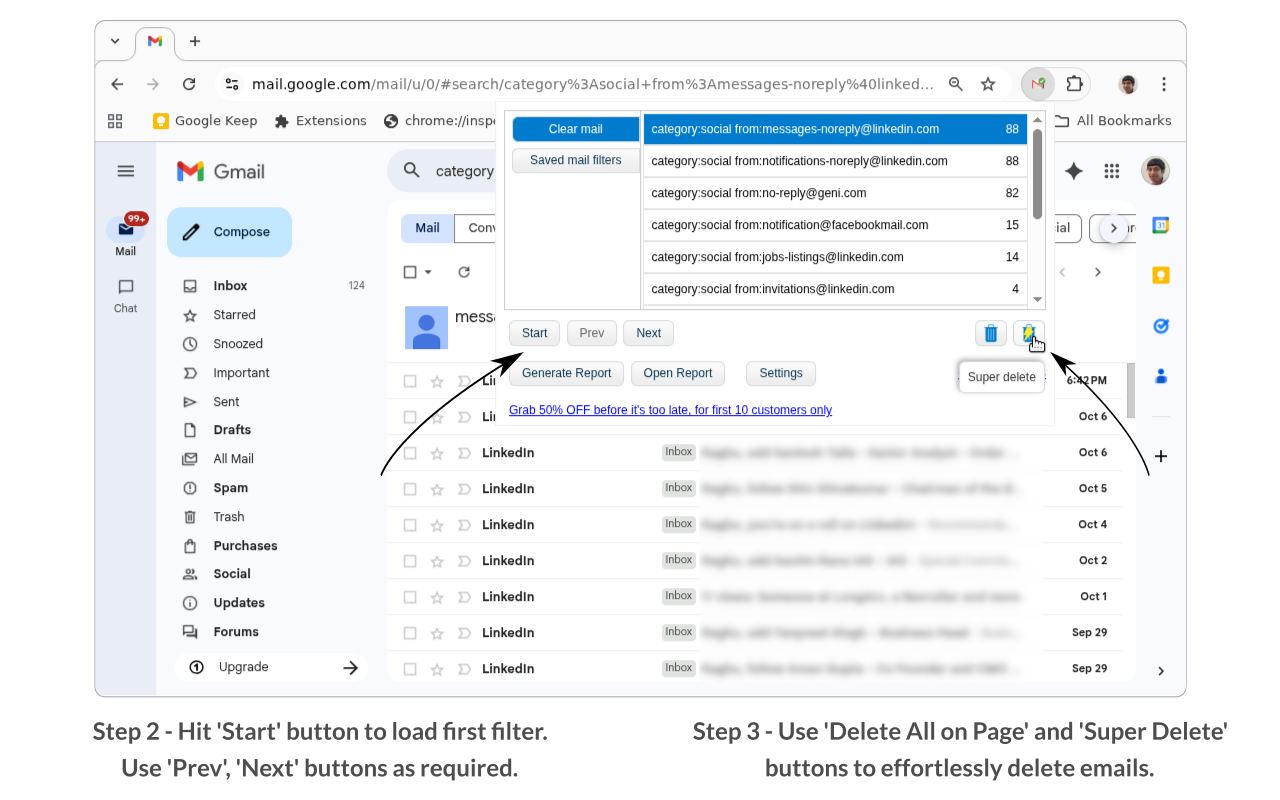Switch to the Mail tab
Image resolution: width=1280 pixels, height=800 pixels.
pyautogui.click(x=427, y=228)
